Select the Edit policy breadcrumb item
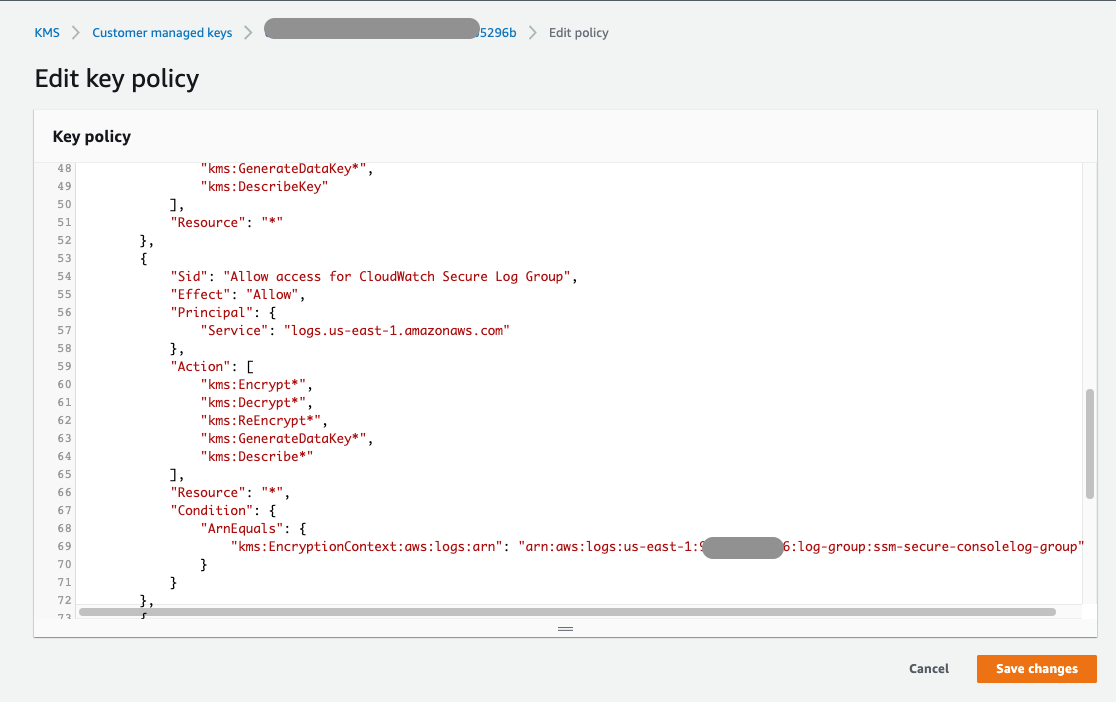Screen dimensions: 1116x702 coord(578,32)
